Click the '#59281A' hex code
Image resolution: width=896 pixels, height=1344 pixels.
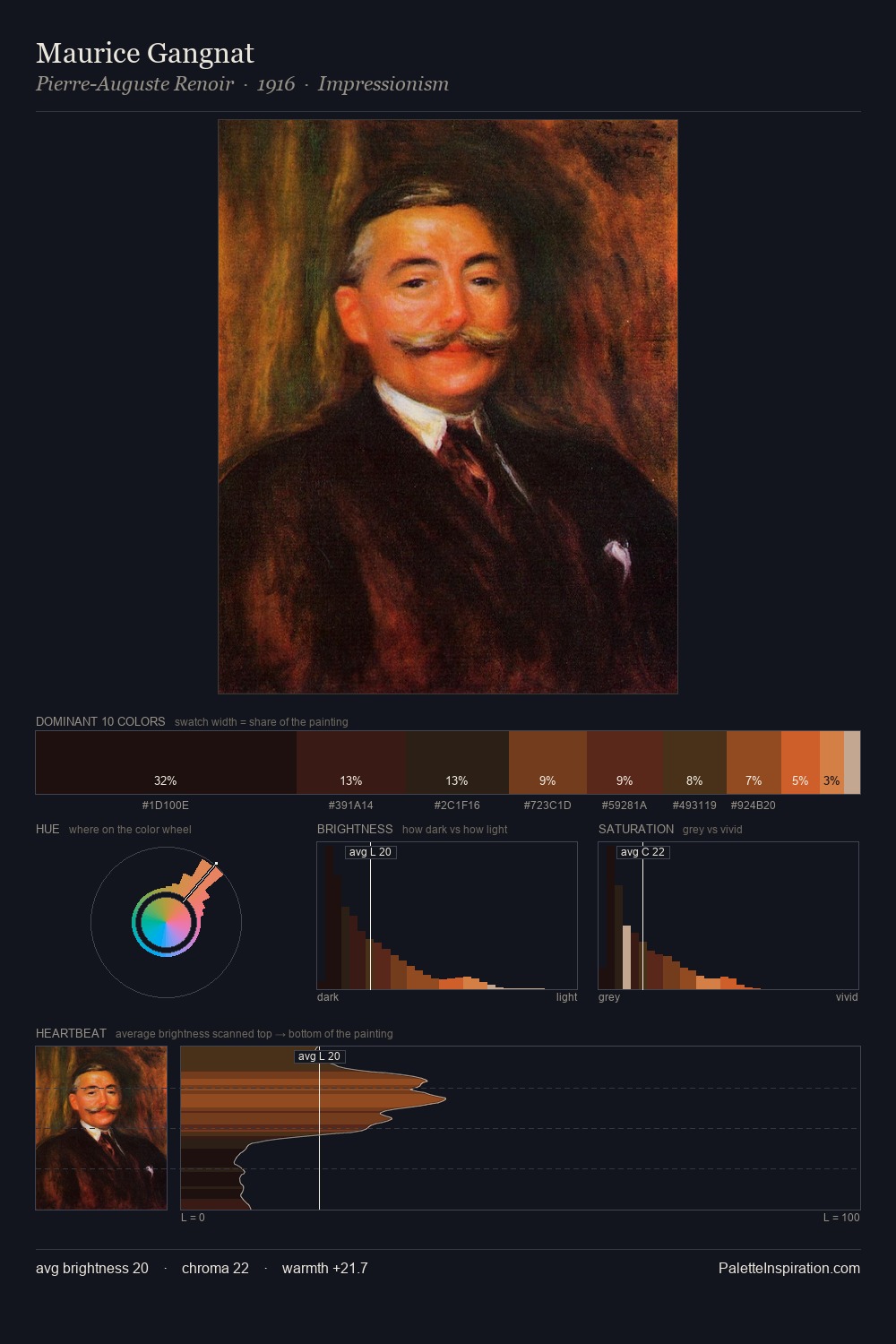click(x=625, y=806)
